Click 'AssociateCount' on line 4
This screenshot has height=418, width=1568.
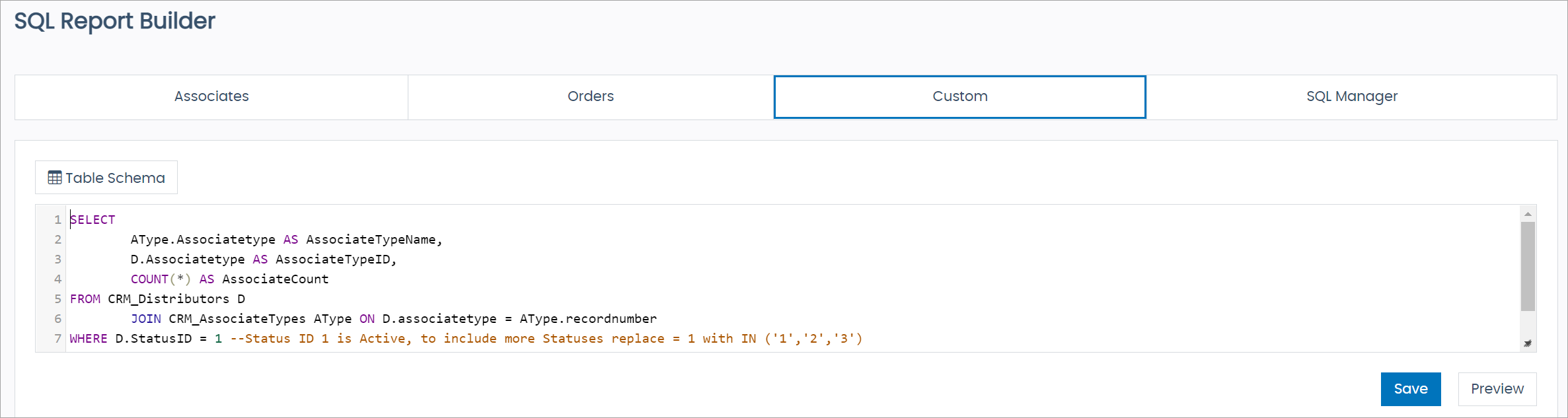click(276, 279)
